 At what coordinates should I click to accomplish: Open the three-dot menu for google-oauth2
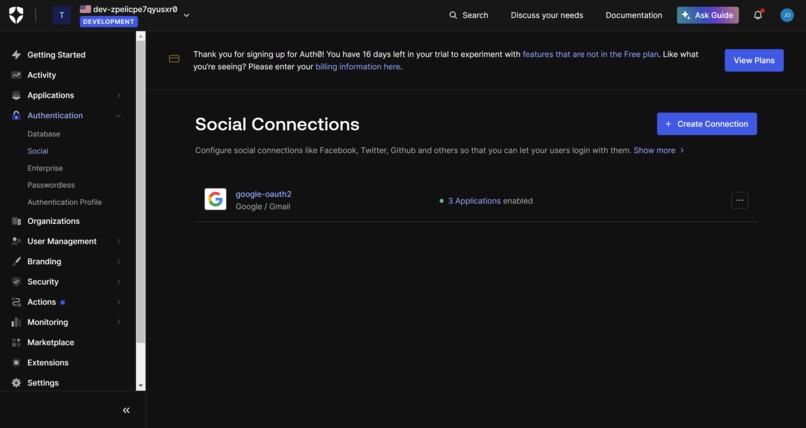[x=739, y=200]
